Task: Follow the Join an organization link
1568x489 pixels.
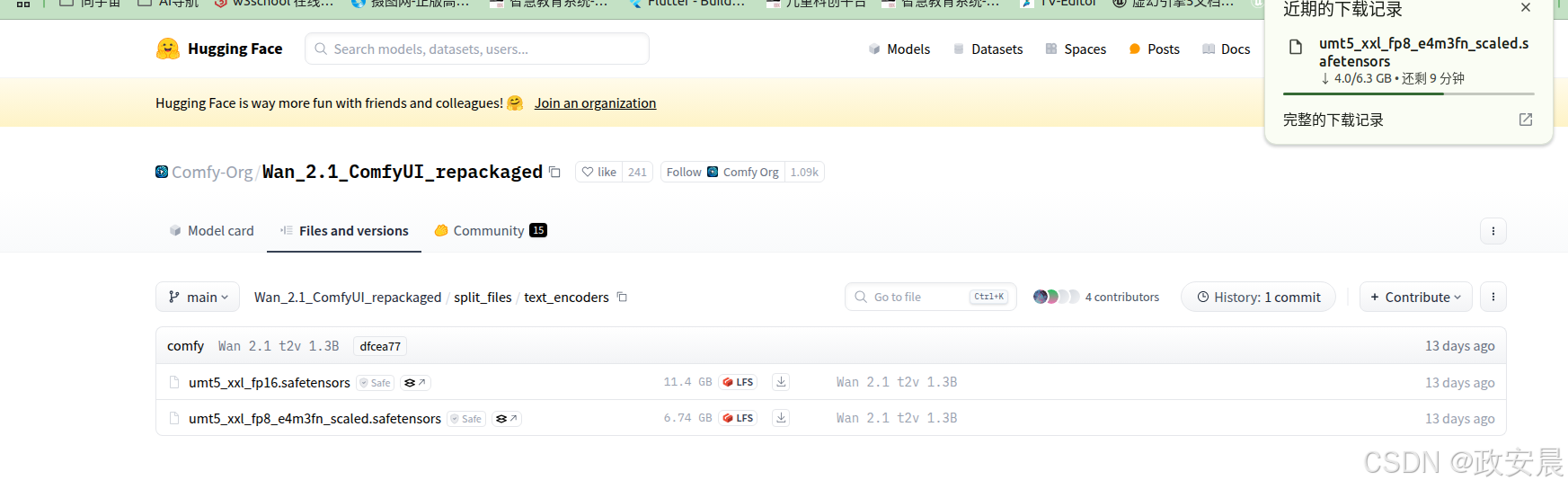Action: 595,102
